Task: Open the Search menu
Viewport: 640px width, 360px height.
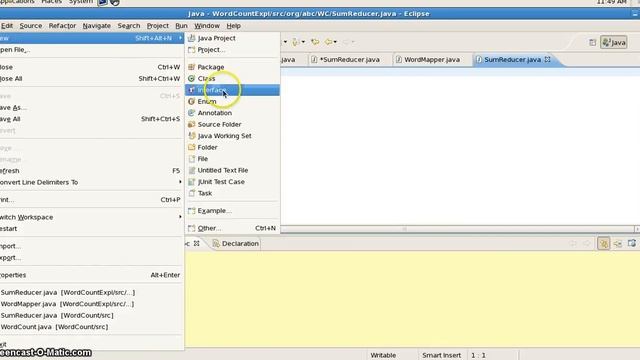Action: (129, 26)
